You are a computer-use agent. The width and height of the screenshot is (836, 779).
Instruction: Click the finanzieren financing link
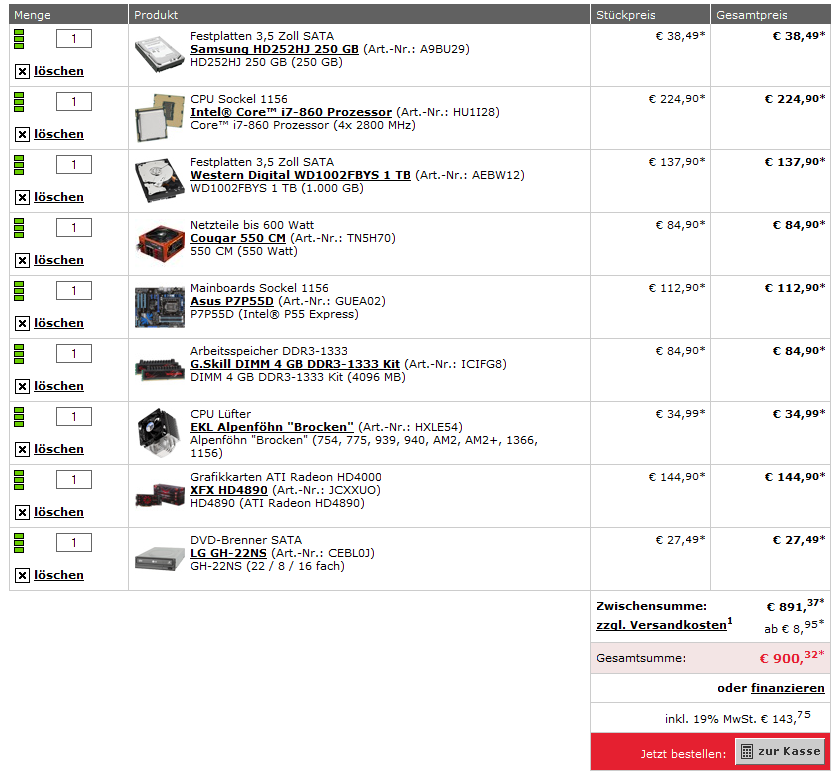(787, 688)
